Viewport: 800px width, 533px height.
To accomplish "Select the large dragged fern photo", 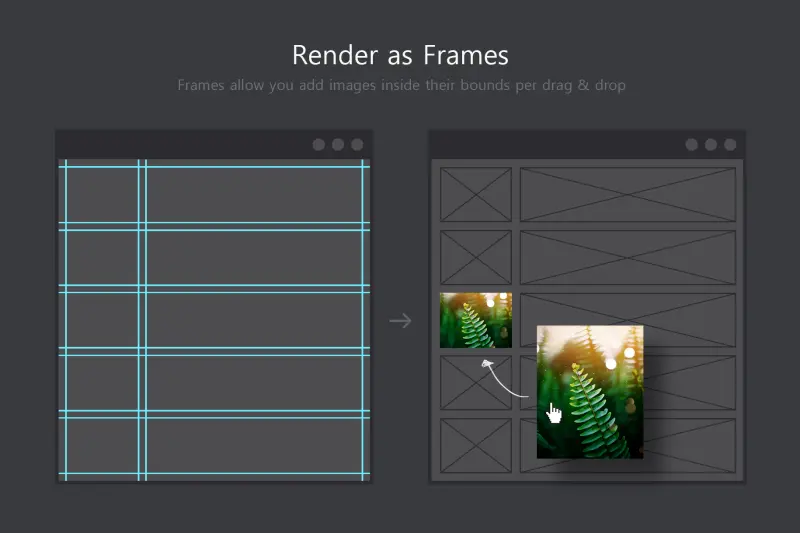I will pos(590,392).
